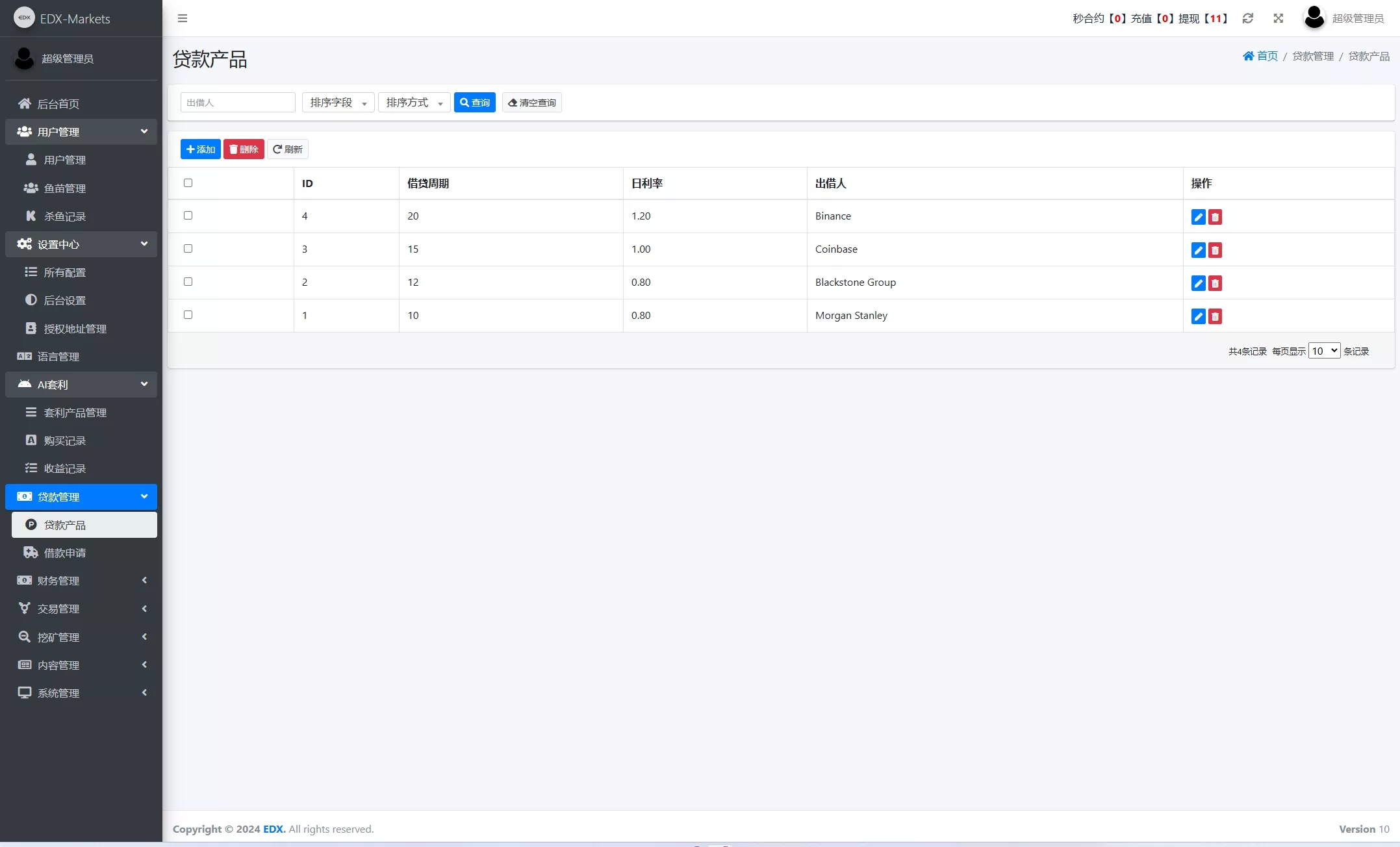Open the records-per-page select showing 10
1400x847 pixels.
(x=1323, y=351)
